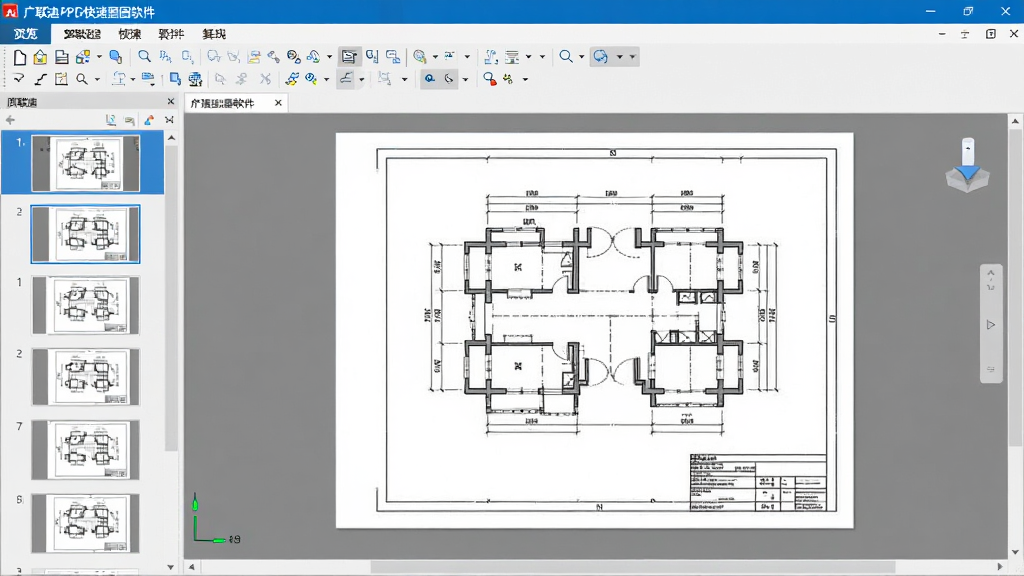The image size is (1024, 576).
Task: Toggle the highlighted blue rotate view button
Action: 601,57
